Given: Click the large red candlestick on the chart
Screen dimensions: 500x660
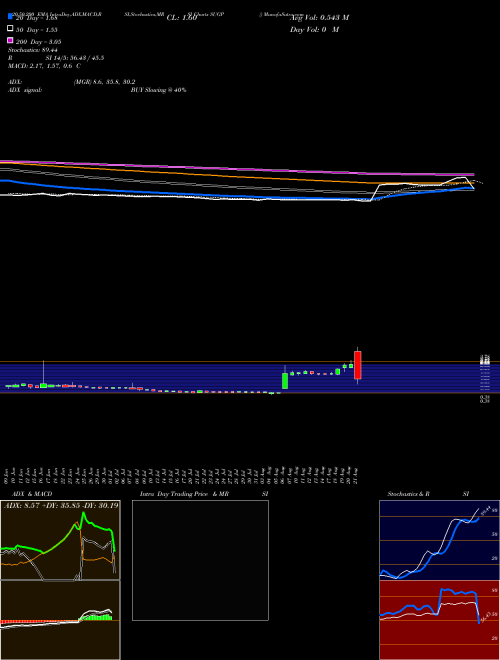Looking at the screenshot, I should coord(358,365).
